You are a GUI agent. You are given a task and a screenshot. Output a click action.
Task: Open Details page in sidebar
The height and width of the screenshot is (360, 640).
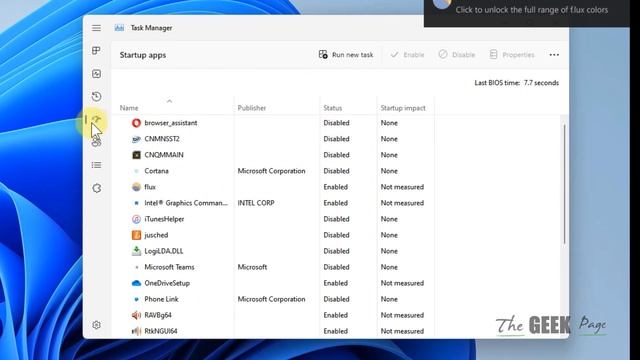[96, 165]
